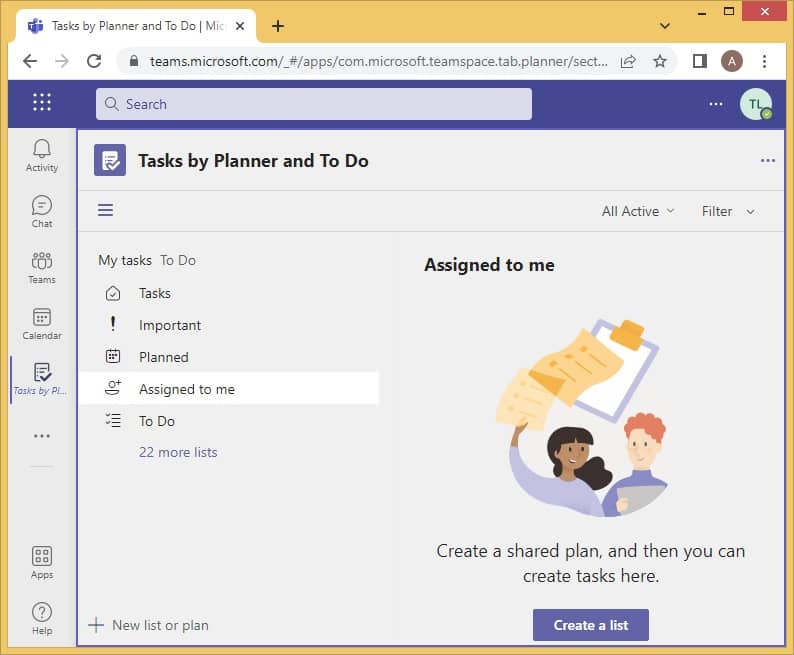Select the Tasks list
Viewport: 794px width, 655px height.
pos(228,294)
